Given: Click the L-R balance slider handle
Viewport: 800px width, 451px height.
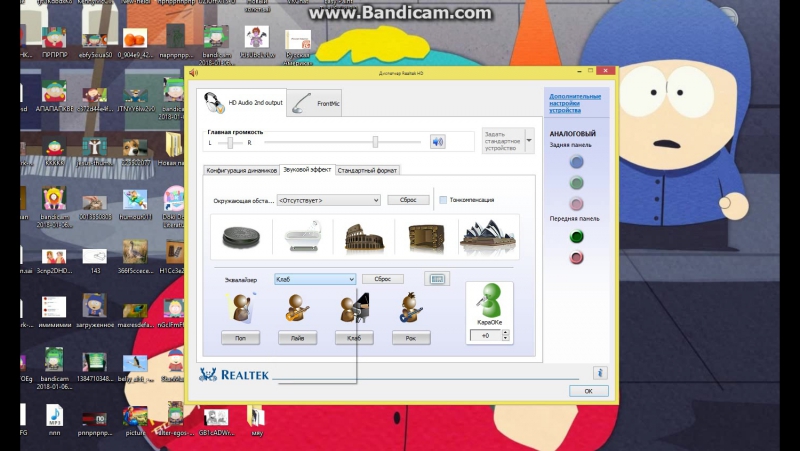Looking at the screenshot, I should 230,143.
